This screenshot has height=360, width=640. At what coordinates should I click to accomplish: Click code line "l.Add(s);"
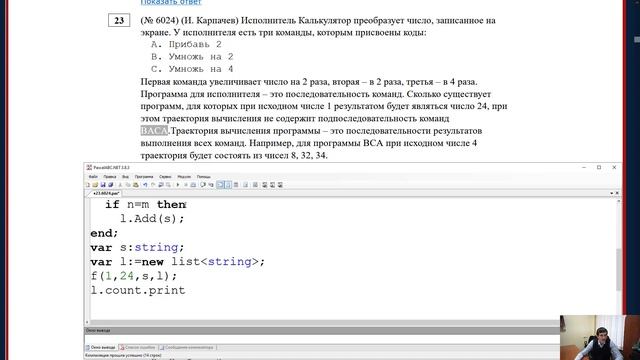pyautogui.click(x=152, y=219)
